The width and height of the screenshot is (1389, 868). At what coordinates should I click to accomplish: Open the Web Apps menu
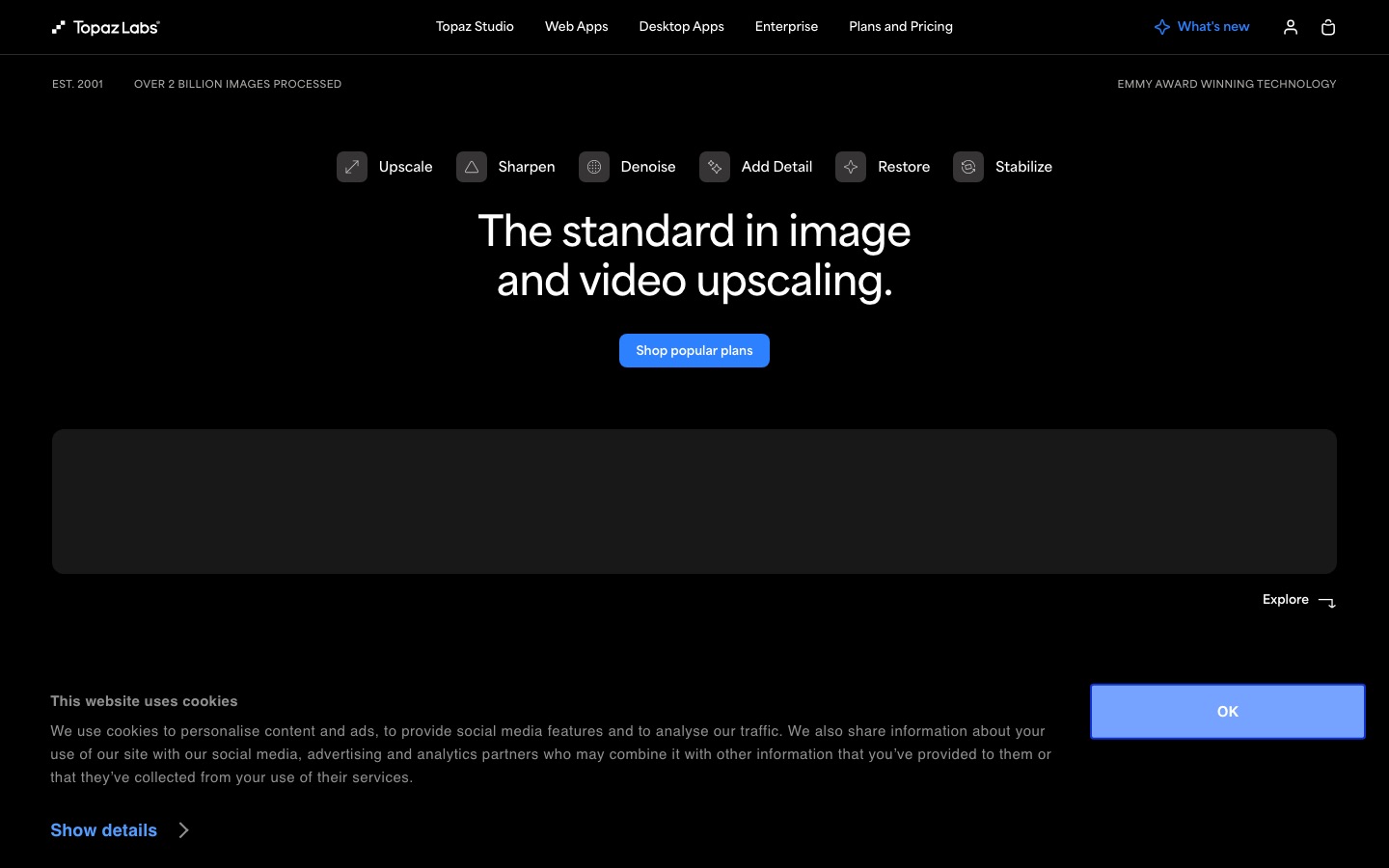tap(577, 27)
